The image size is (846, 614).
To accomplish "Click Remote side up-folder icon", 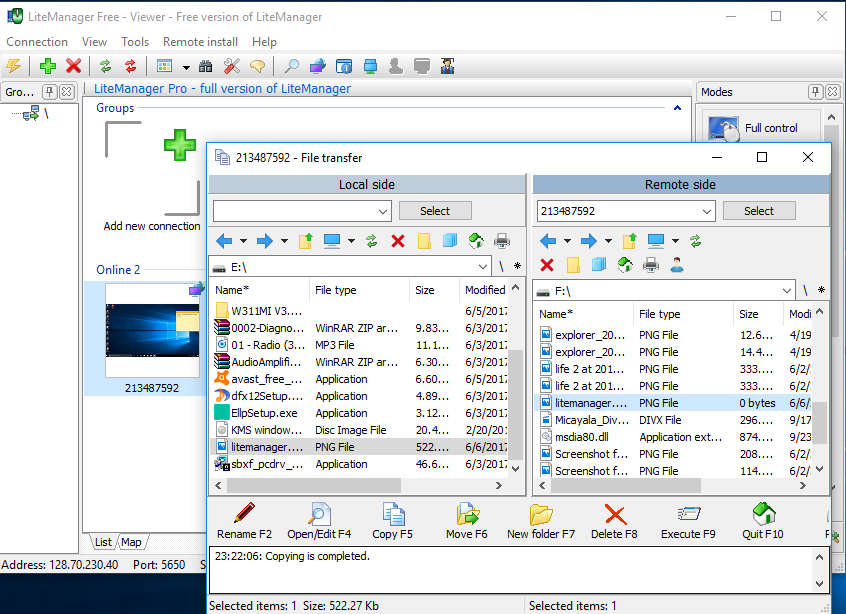I will tap(630, 241).
